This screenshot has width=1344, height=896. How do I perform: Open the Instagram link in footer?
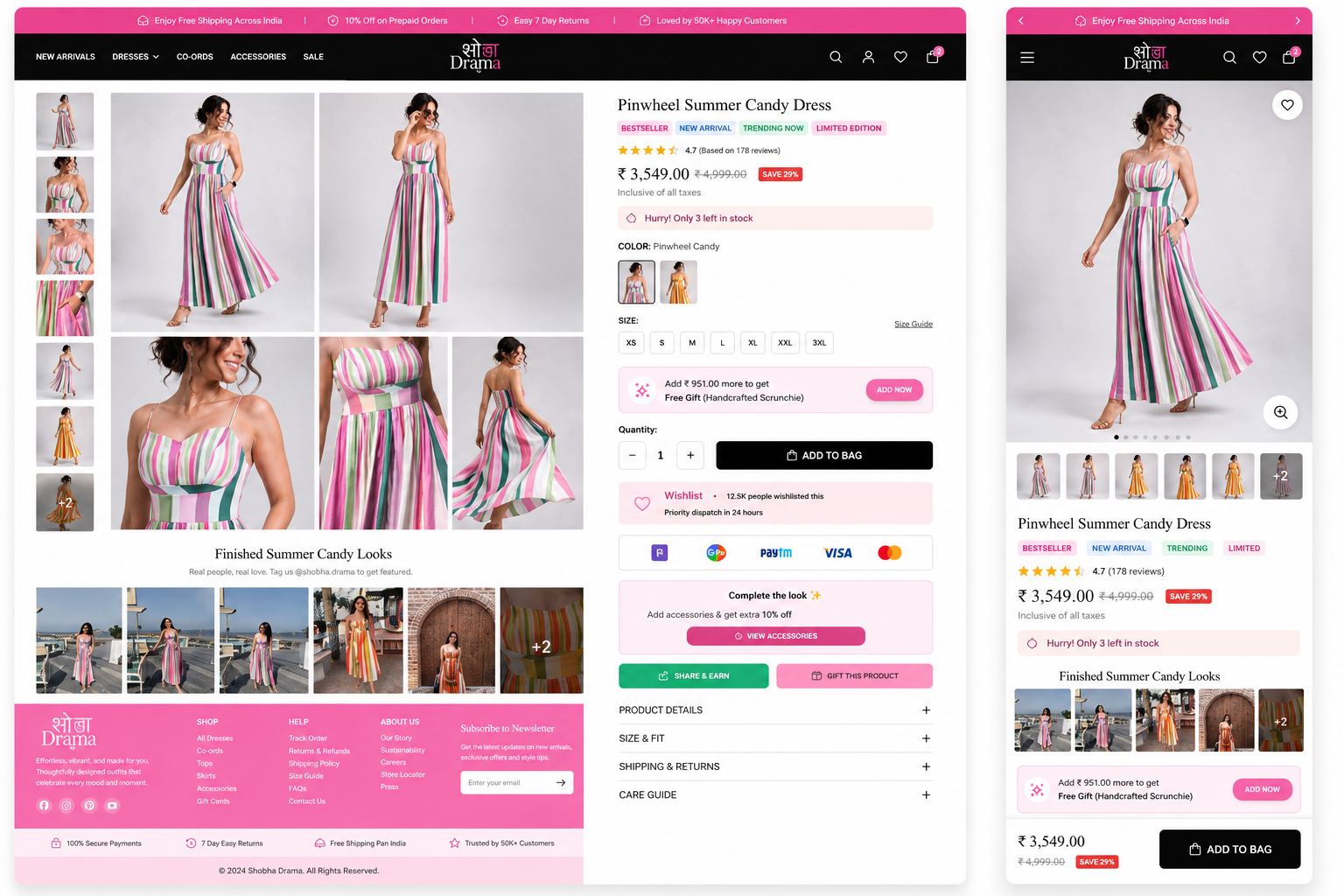pos(66,806)
